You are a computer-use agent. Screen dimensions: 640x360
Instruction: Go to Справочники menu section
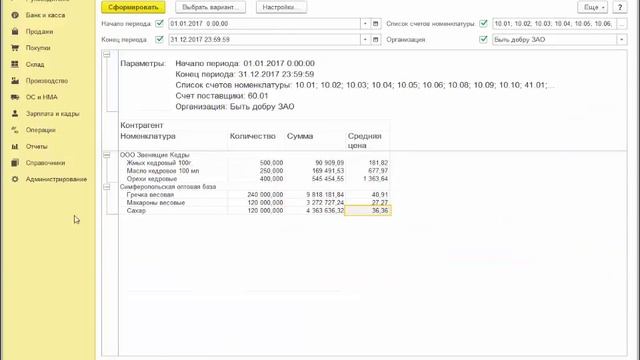(45, 162)
